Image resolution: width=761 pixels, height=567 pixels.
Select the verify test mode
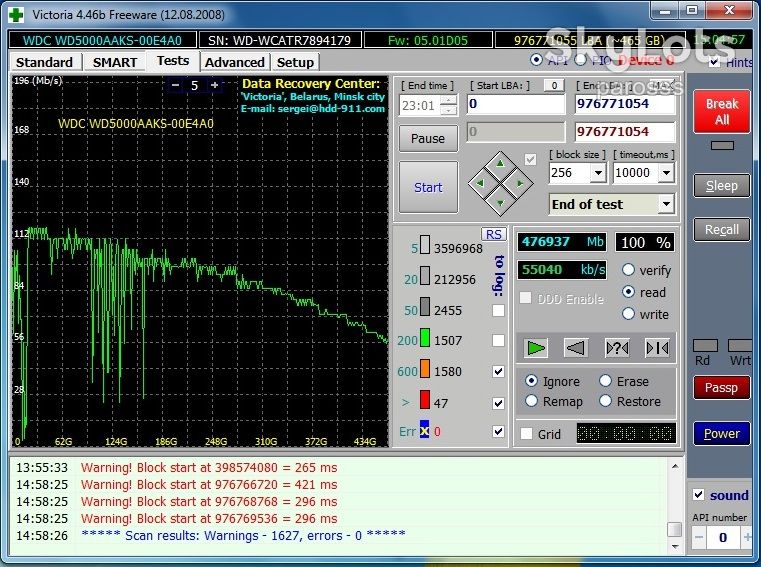click(x=628, y=269)
